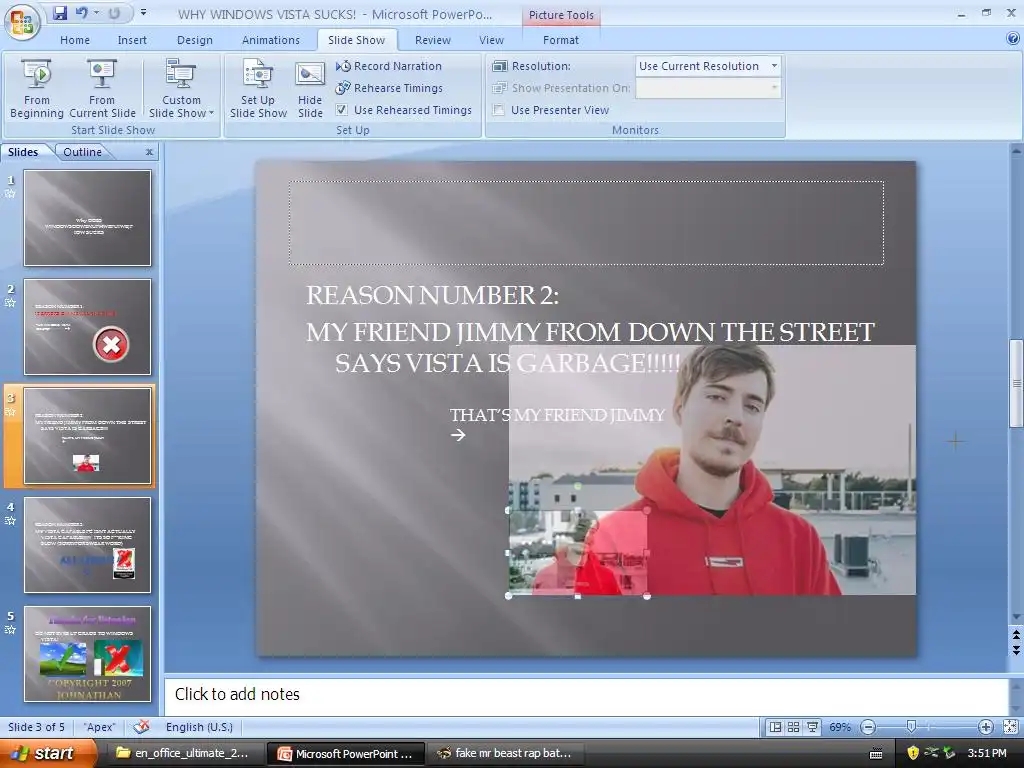
Task: Click the green rotation handle of selected picture
Action: (x=577, y=487)
